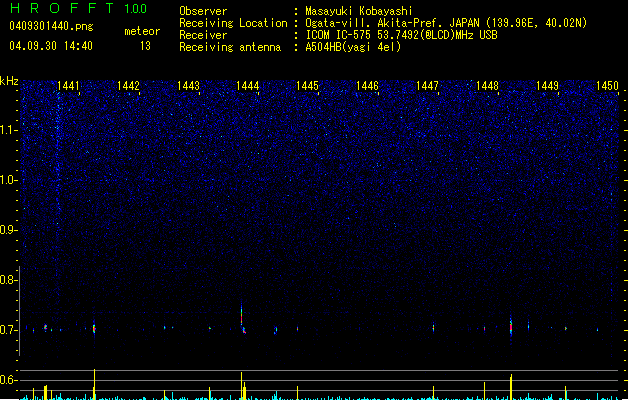Viewport: 629px width, 400px height.
Task: Click time marker 1450
Action: pyautogui.click(x=607, y=86)
